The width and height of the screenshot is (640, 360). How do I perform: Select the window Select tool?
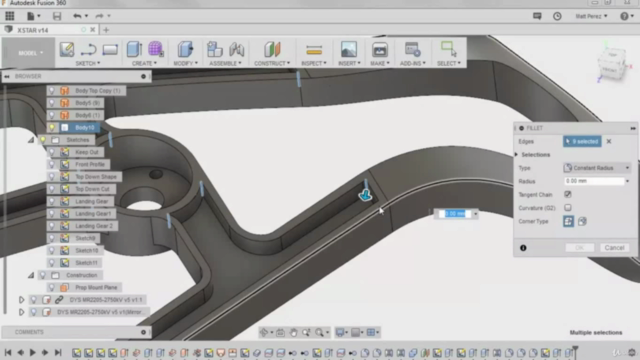(x=449, y=49)
